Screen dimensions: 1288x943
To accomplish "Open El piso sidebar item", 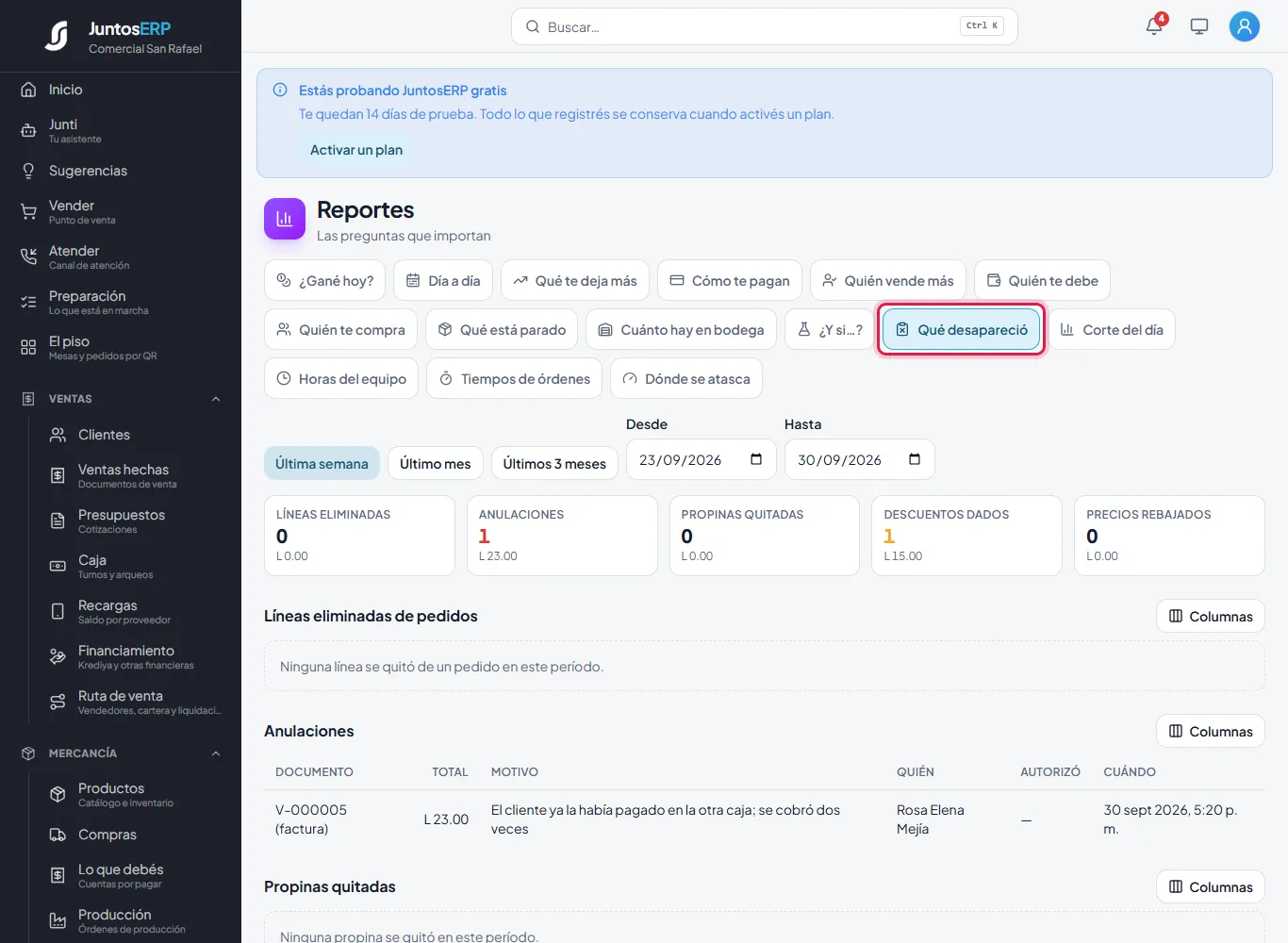I will pos(121,347).
